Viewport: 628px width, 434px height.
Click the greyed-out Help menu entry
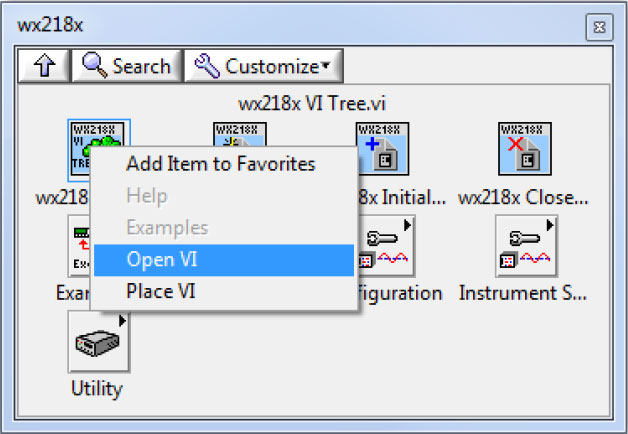[x=147, y=196]
